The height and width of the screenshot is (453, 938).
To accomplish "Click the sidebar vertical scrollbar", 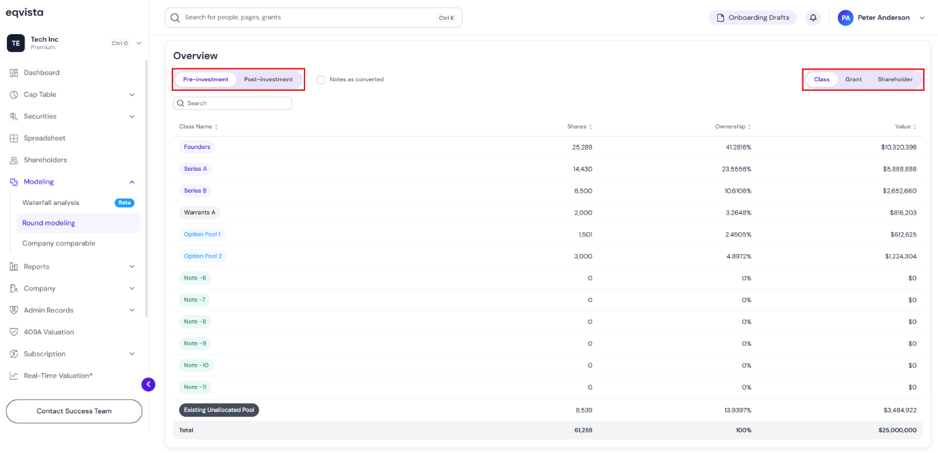I will coord(146,189).
